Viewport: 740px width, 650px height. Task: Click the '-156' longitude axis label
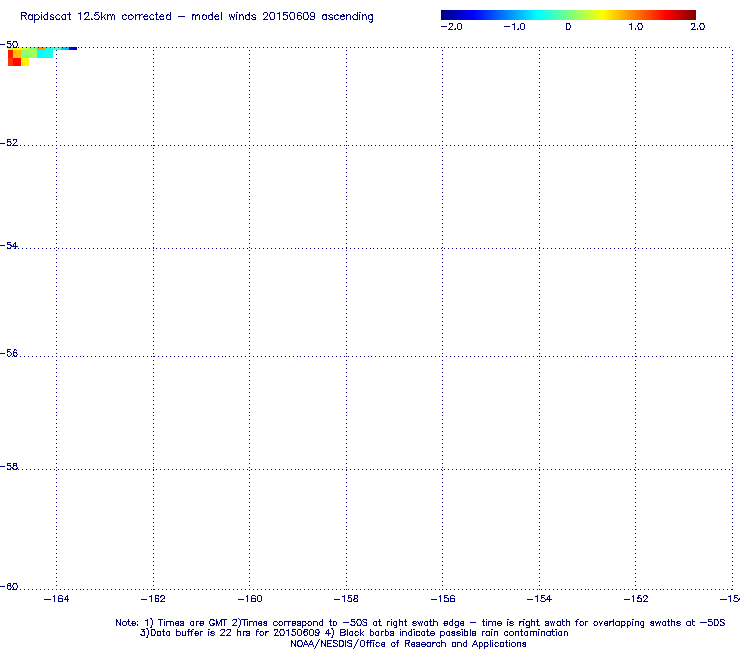(x=443, y=599)
